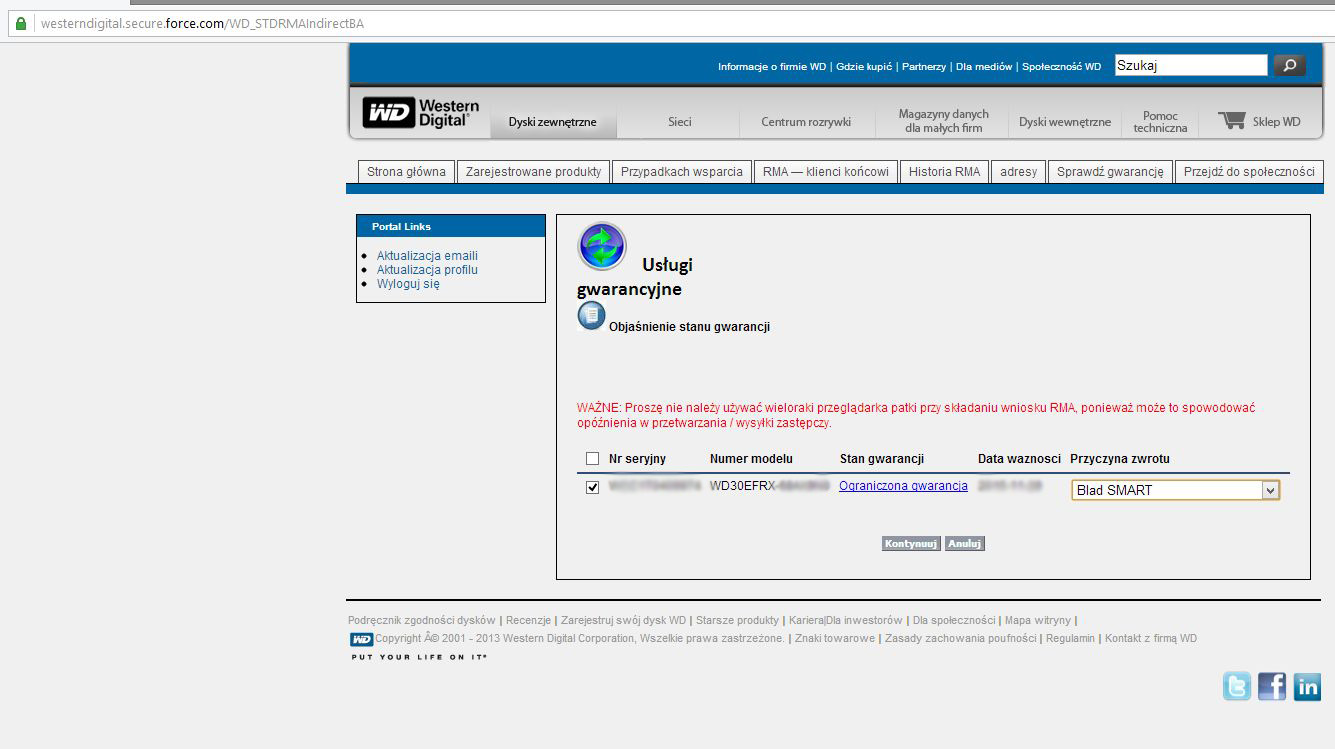Open the Gdzie kupić link
This screenshot has width=1335, height=749.
(x=864, y=67)
